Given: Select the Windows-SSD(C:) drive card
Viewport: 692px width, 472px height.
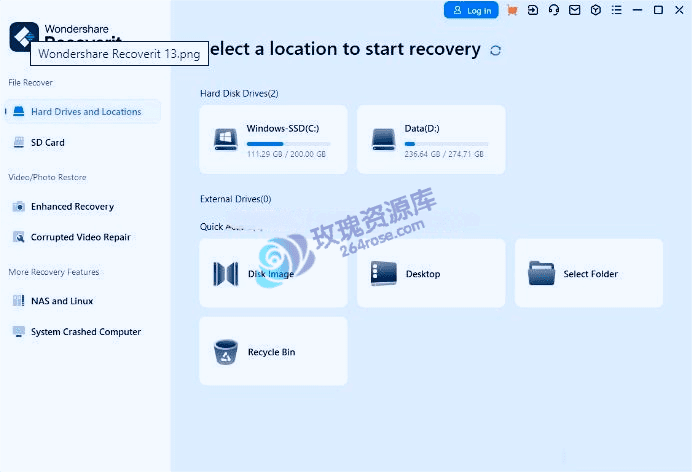Looking at the screenshot, I should 273,139.
